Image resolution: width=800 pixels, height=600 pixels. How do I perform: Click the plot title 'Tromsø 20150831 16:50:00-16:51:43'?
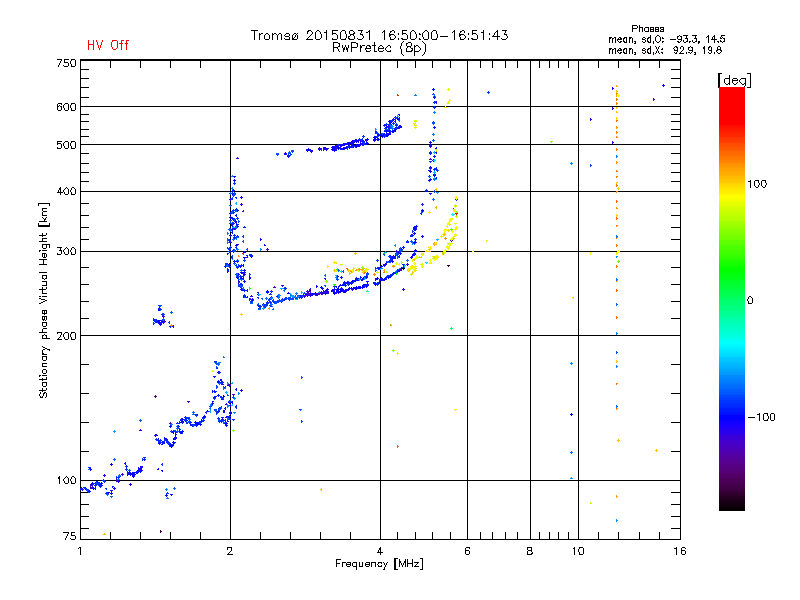380,35
